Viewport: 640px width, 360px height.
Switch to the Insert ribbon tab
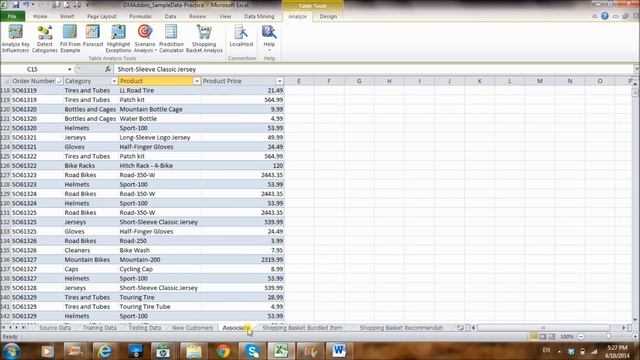pyautogui.click(x=67, y=16)
